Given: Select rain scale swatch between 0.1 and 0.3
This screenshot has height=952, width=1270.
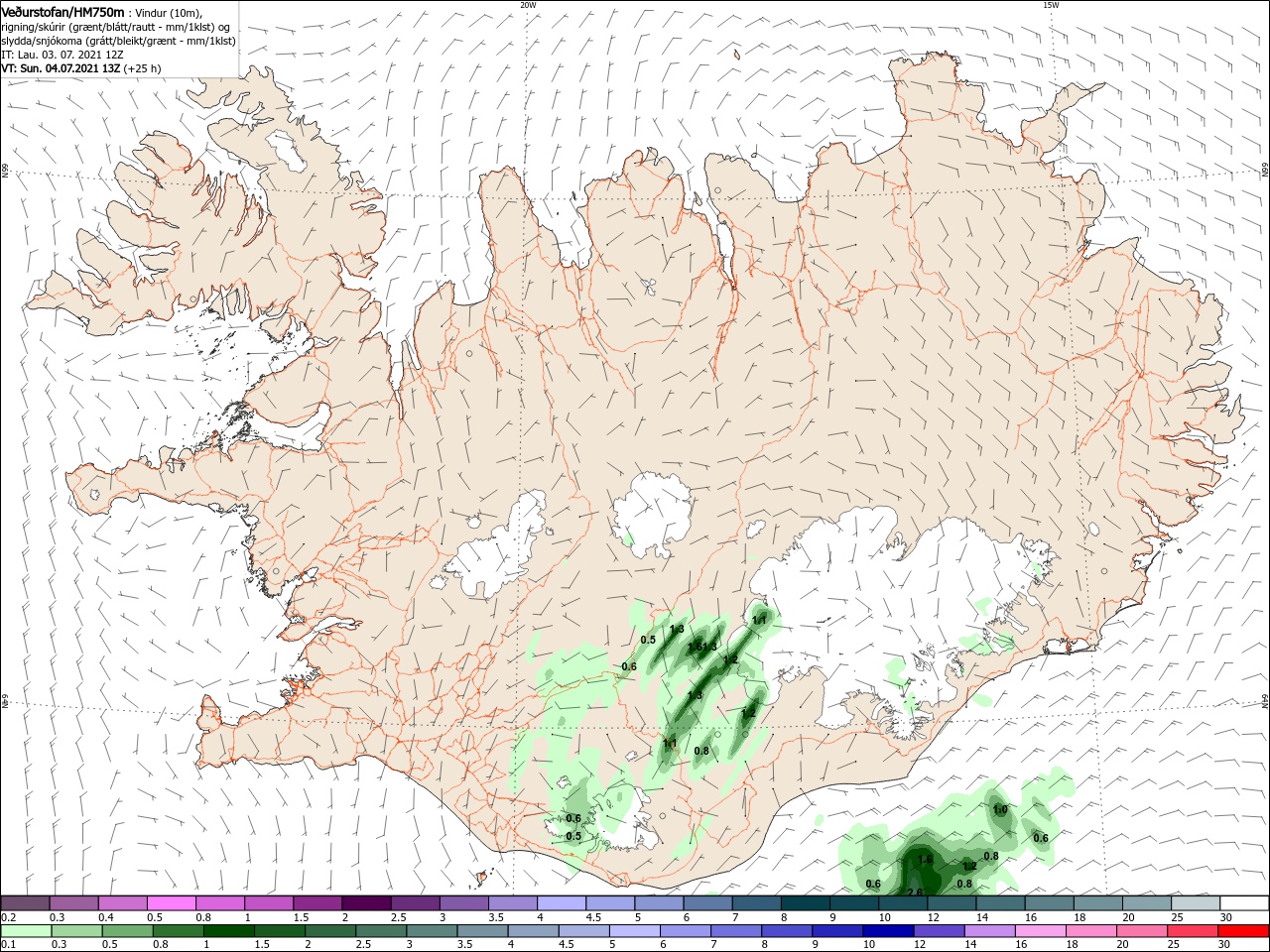Looking at the screenshot, I should 25,931.
